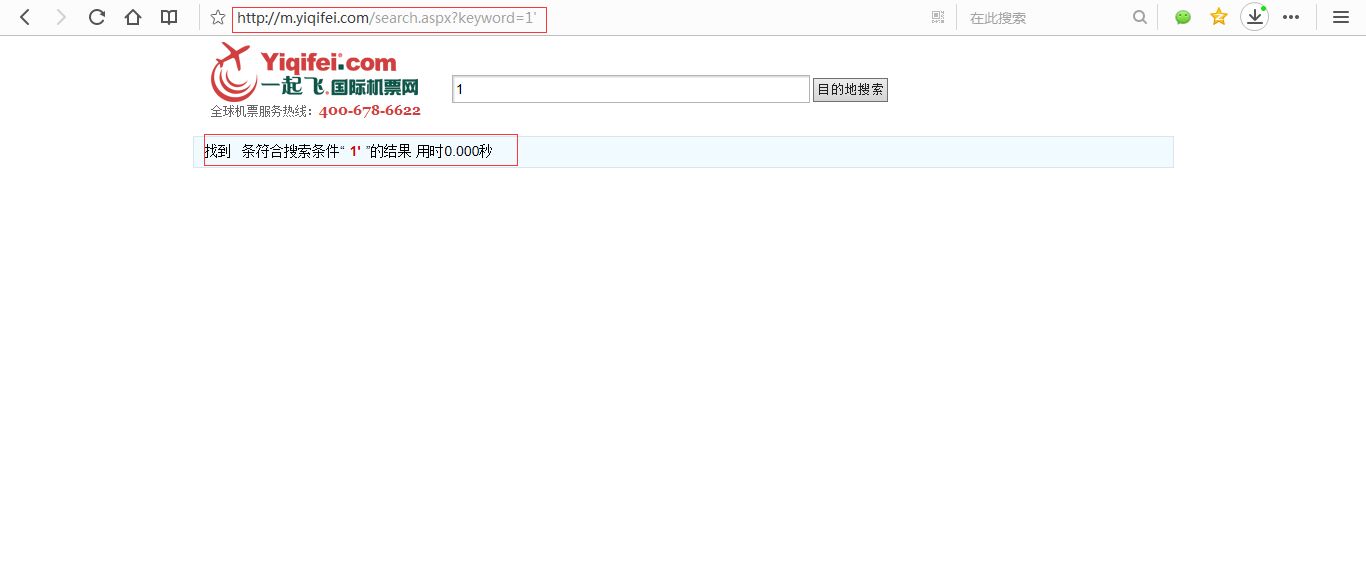This screenshot has height=564, width=1366.
Task: Go back to the previous page
Action: [25, 17]
